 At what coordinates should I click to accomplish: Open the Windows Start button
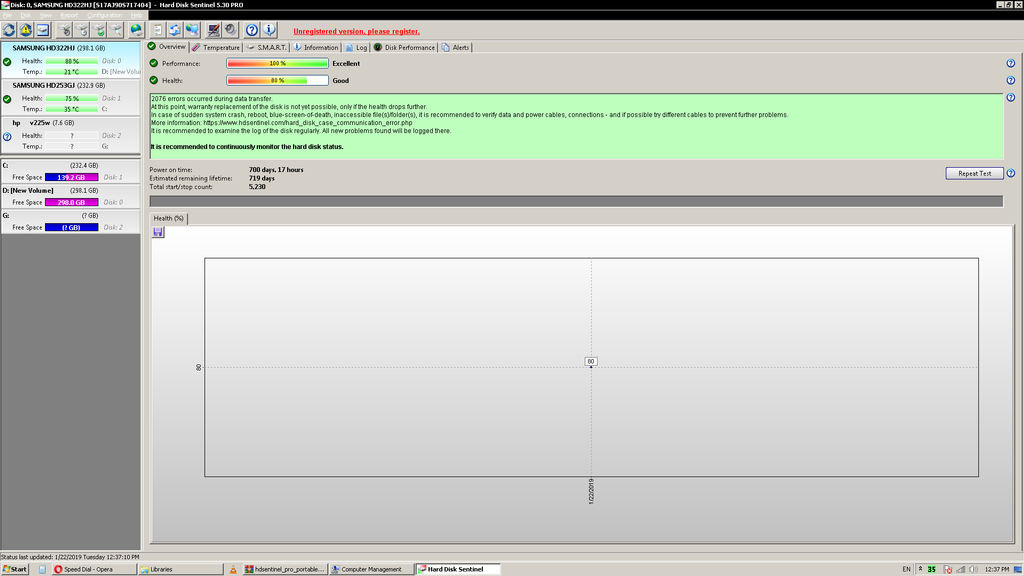pos(15,569)
